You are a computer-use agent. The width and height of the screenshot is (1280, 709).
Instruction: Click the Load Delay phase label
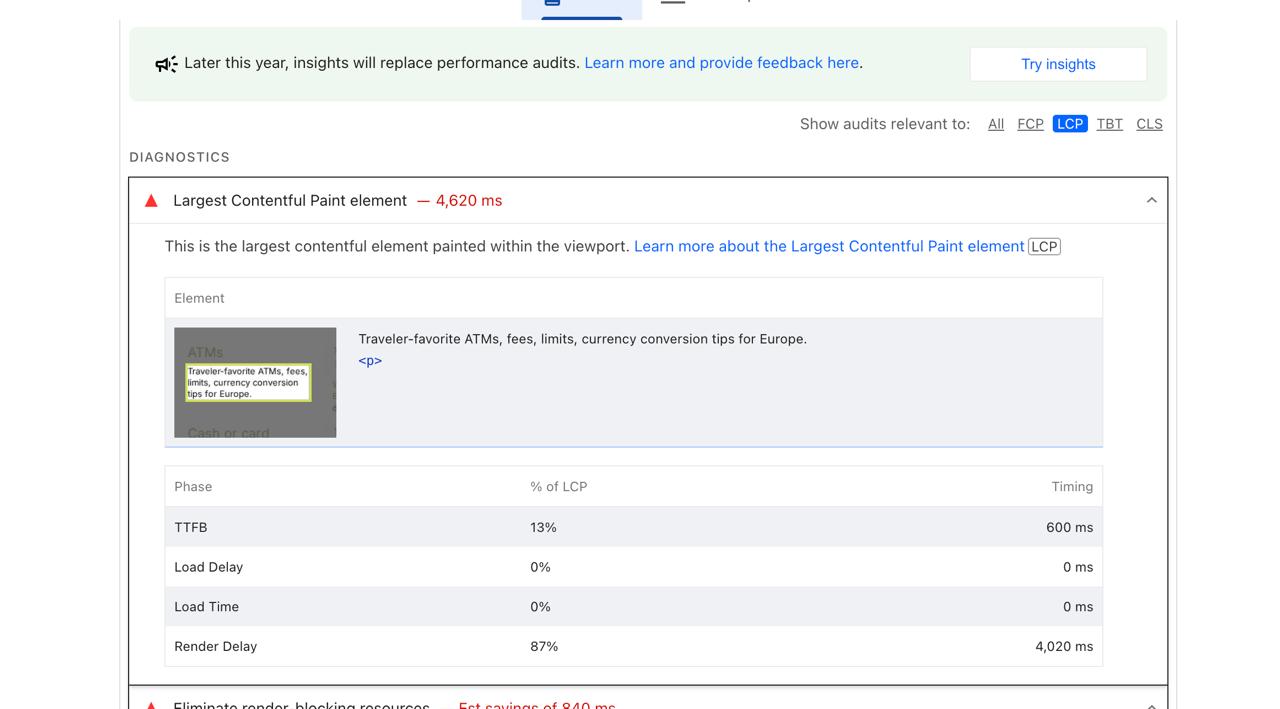pos(208,567)
